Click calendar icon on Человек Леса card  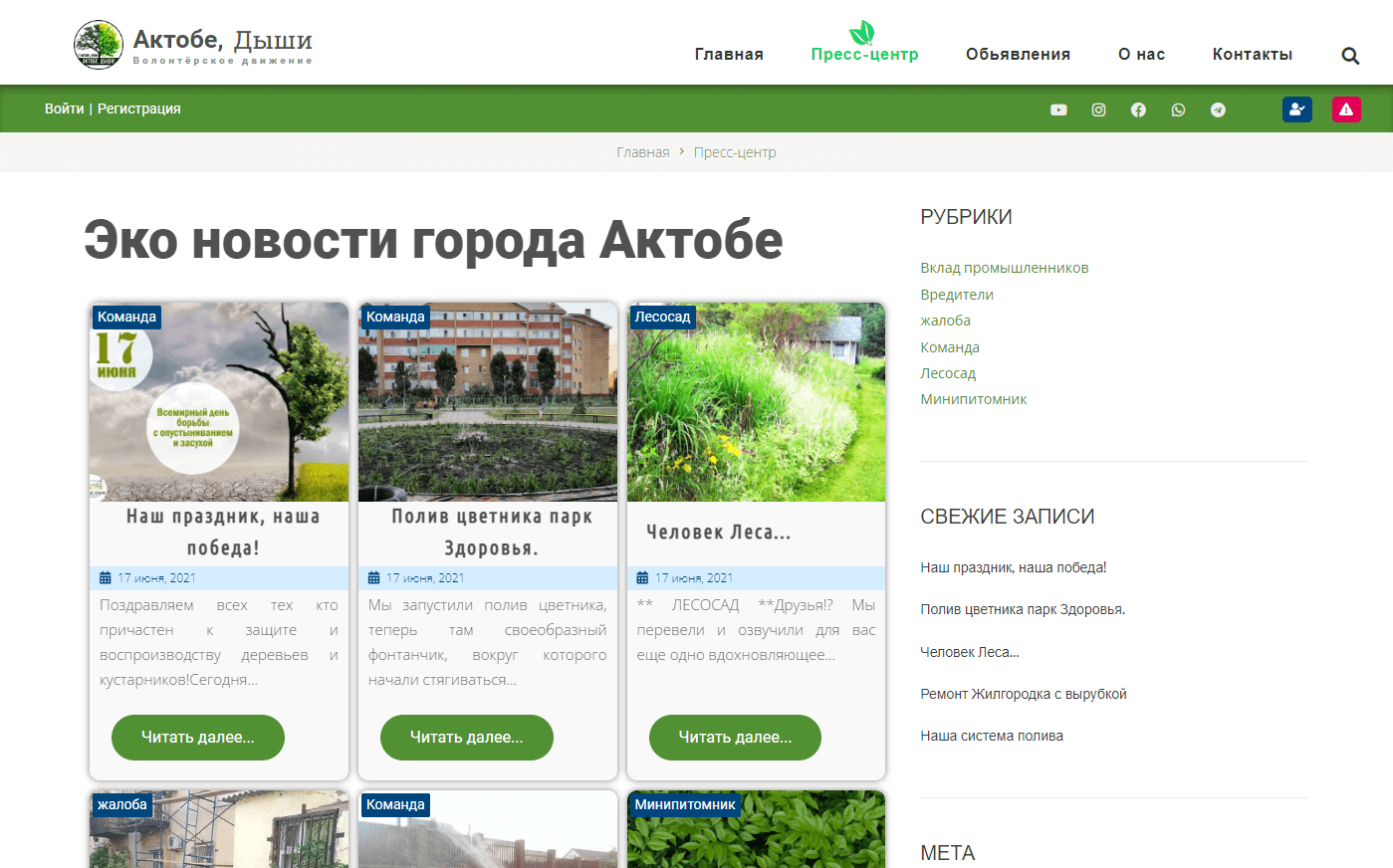click(x=642, y=578)
